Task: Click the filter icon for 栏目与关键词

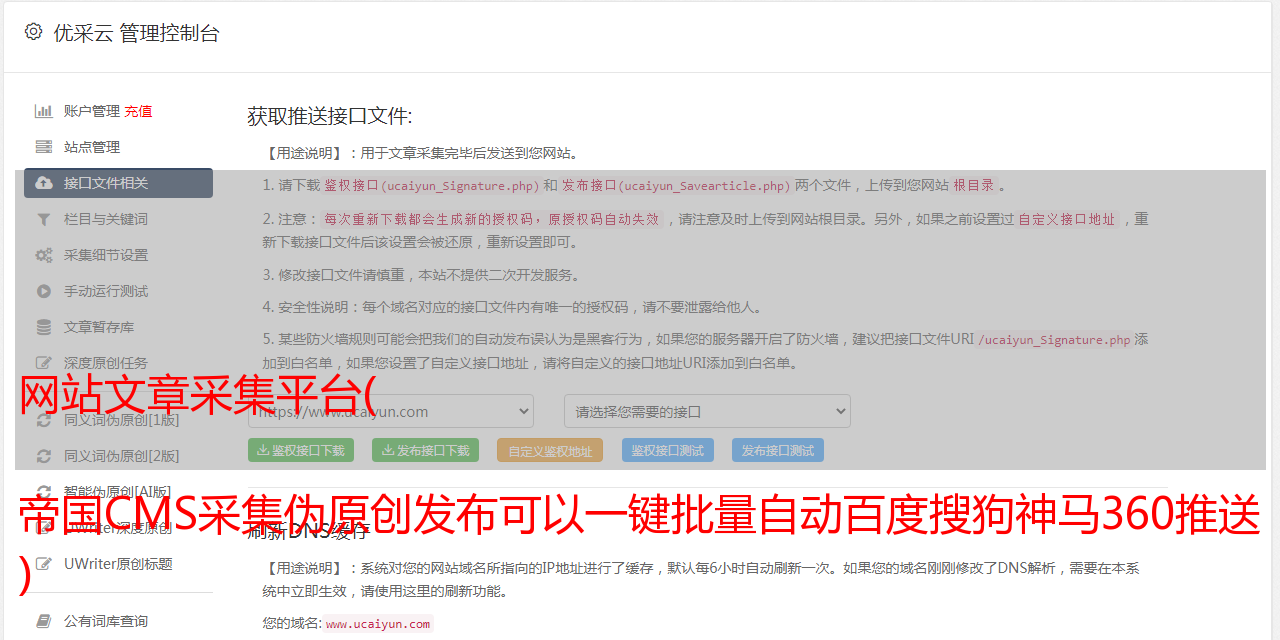Action: (x=44, y=219)
